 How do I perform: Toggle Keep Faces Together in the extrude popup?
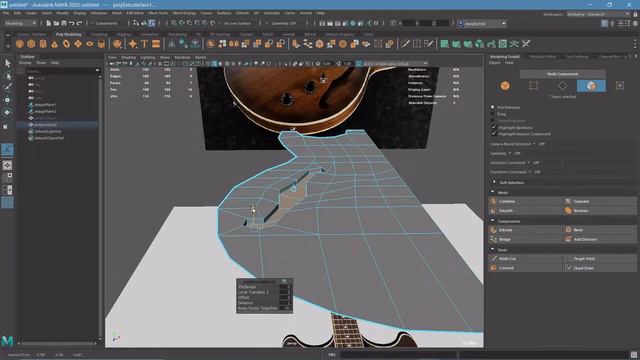(x=286, y=308)
